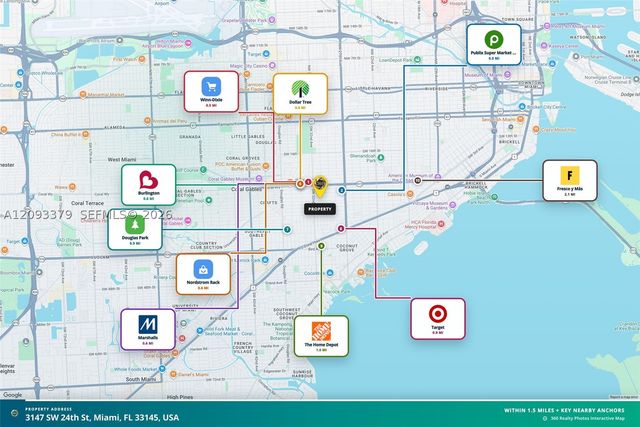Click the West Miami neighborhood label
Image resolution: width=640 pixels, height=427 pixels.
(122, 159)
